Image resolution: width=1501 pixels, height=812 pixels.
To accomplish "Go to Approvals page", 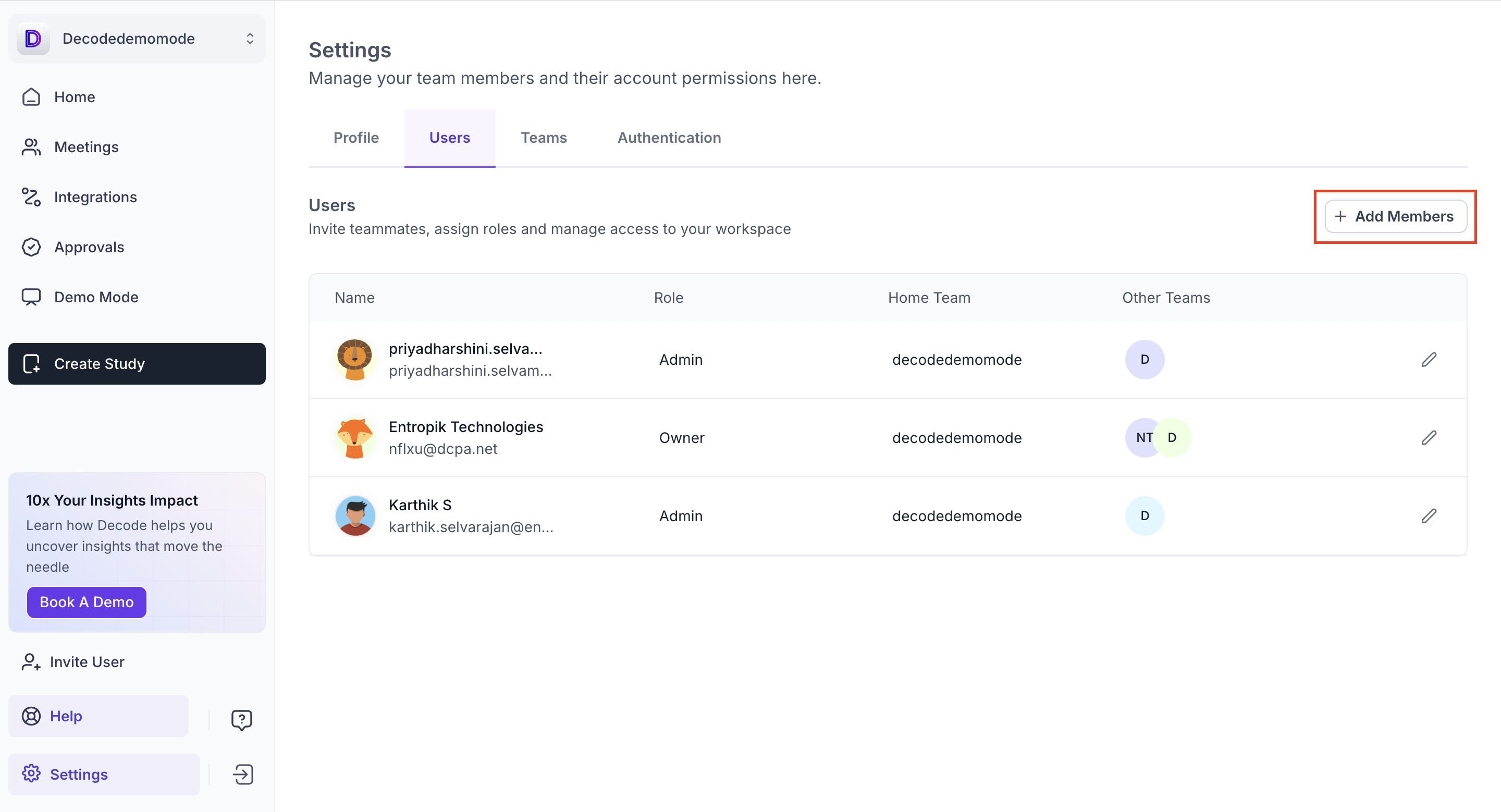I will [x=89, y=247].
